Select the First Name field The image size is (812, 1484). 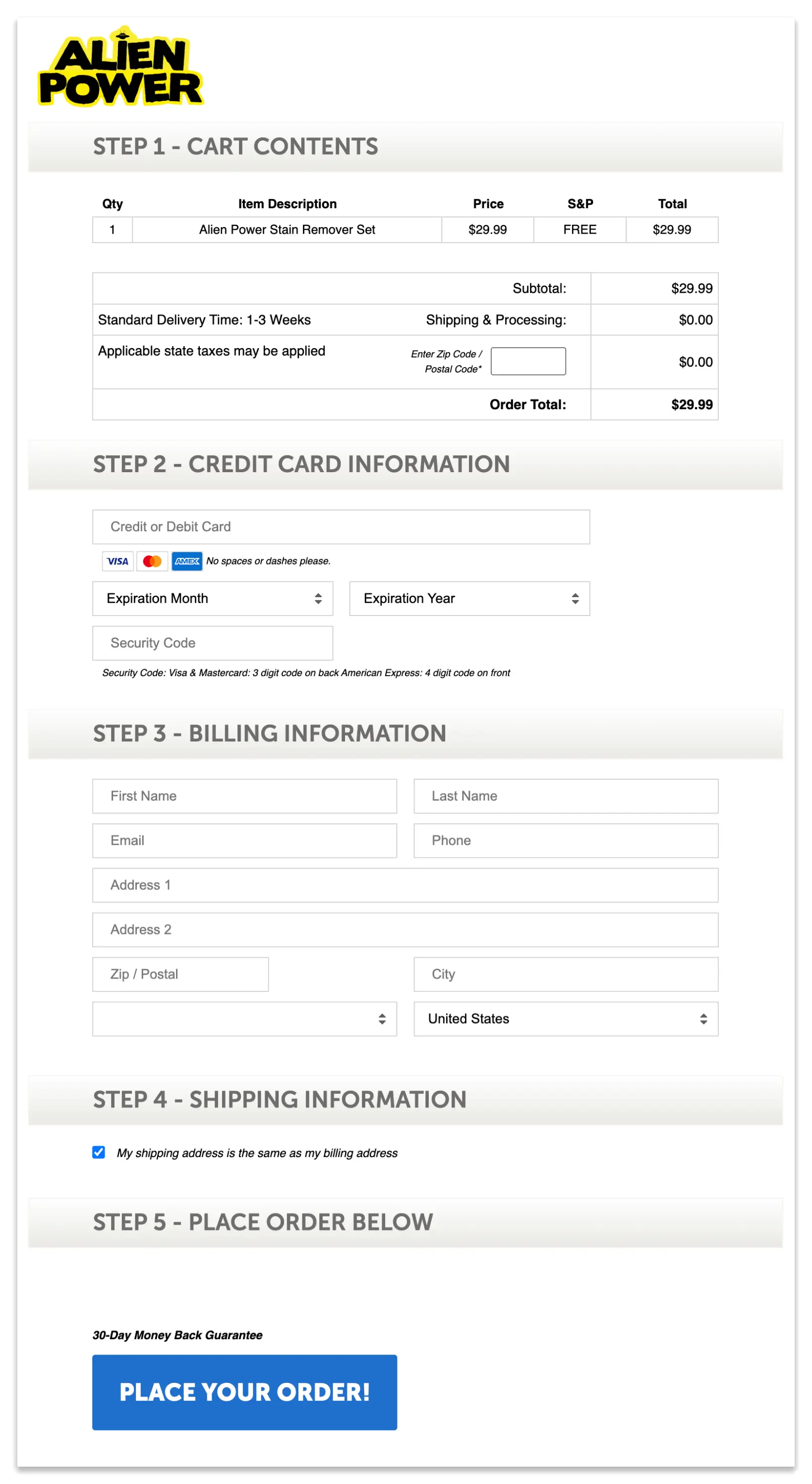pyautogui.click(x=244, y=796)
